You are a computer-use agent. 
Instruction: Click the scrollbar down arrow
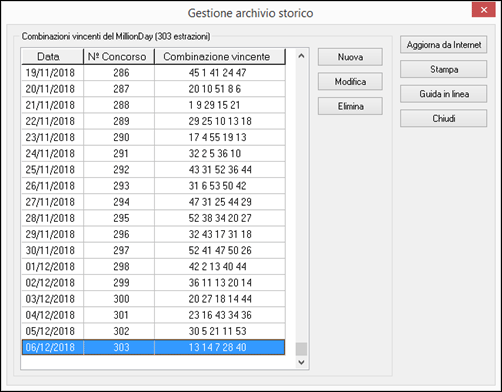[x=301, y=362]
